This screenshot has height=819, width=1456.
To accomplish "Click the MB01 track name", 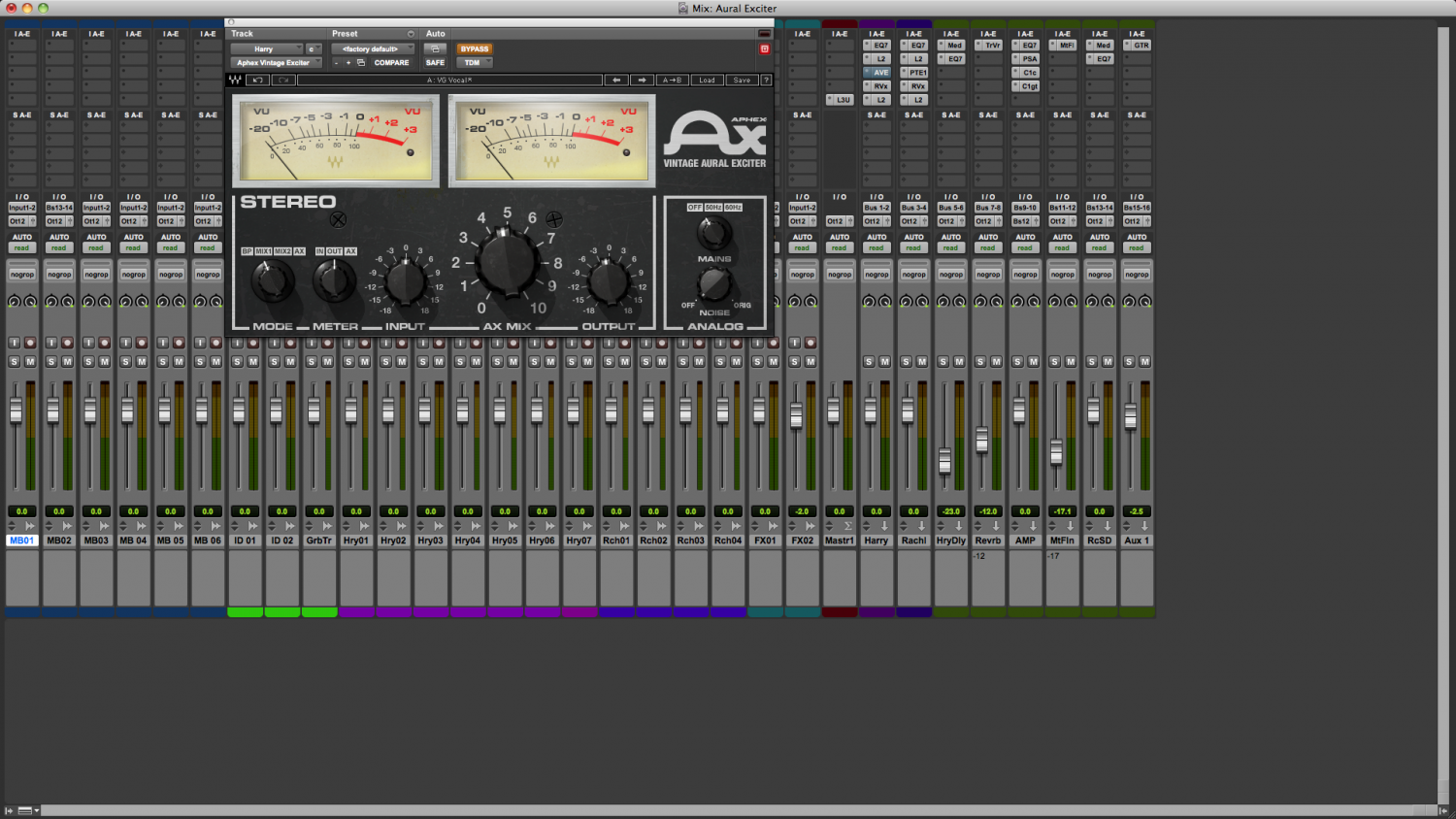I will (x=21, y=541).
